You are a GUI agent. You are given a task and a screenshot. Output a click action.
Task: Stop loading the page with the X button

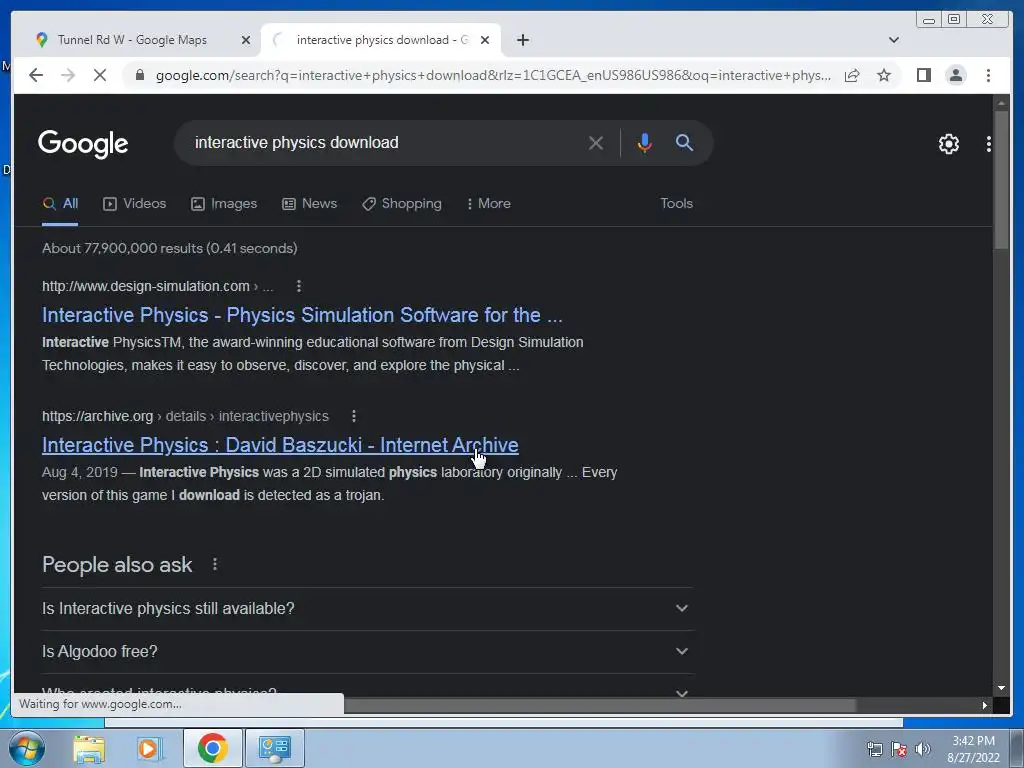pos(99,75)
